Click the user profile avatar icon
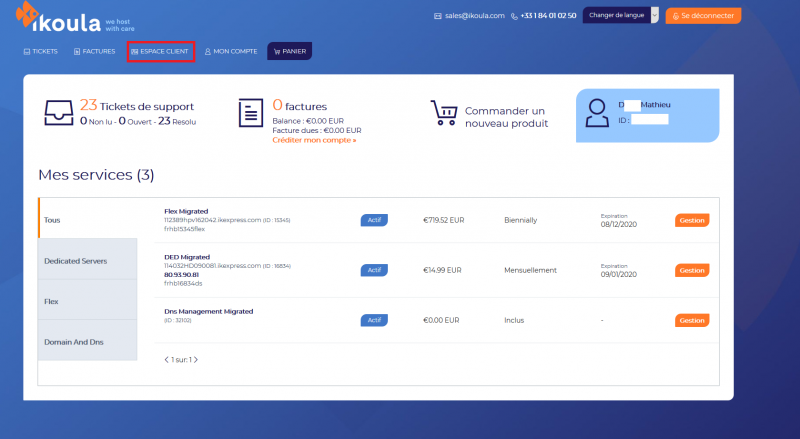Screen dimensions: 800x439 pos(597,113)
